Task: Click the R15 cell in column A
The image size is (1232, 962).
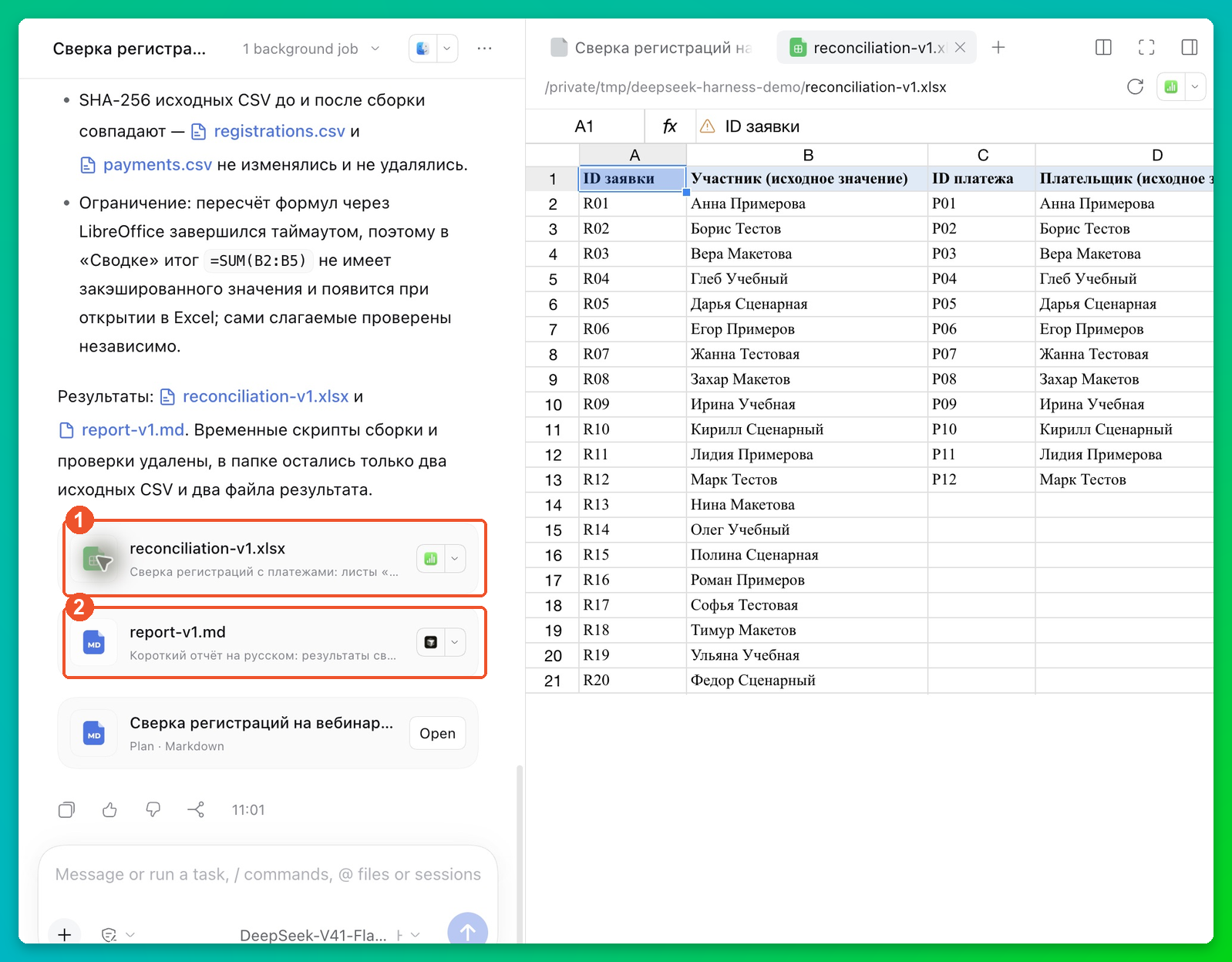Action: tap(633, 555)
